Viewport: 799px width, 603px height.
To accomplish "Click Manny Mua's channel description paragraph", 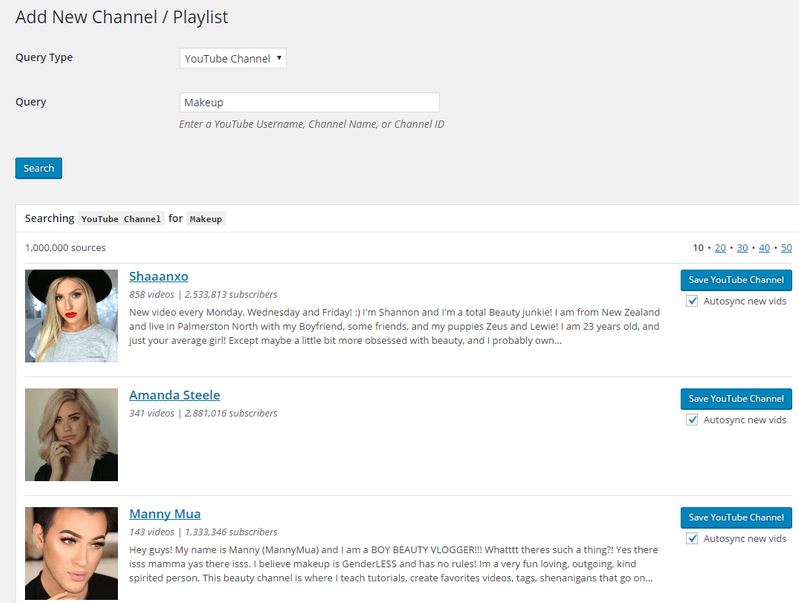I will point(393,564).
